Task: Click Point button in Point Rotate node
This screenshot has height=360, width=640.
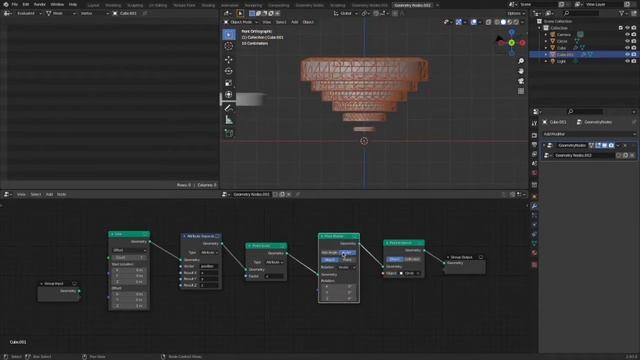Action: click(347, 260)
